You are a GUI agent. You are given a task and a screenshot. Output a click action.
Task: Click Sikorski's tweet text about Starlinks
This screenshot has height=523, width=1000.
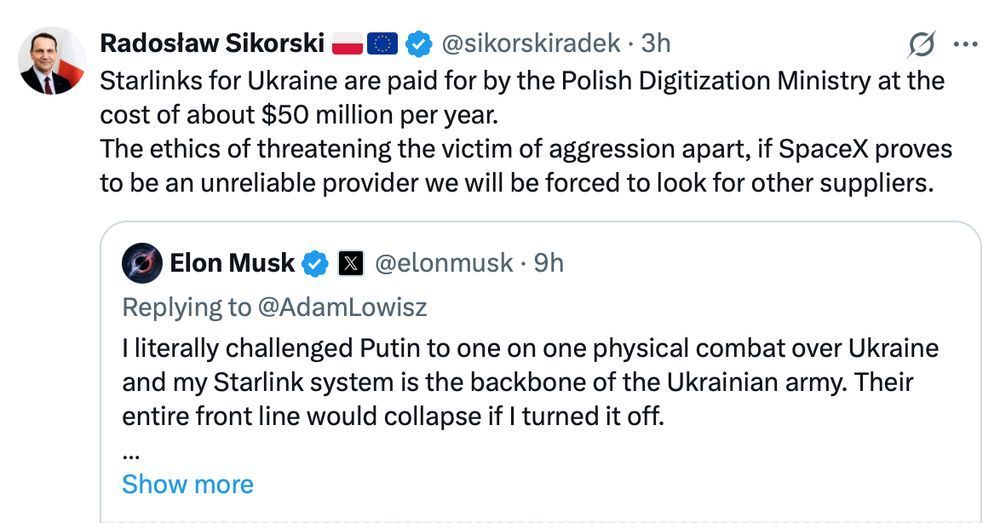click(x=526, y=131)
